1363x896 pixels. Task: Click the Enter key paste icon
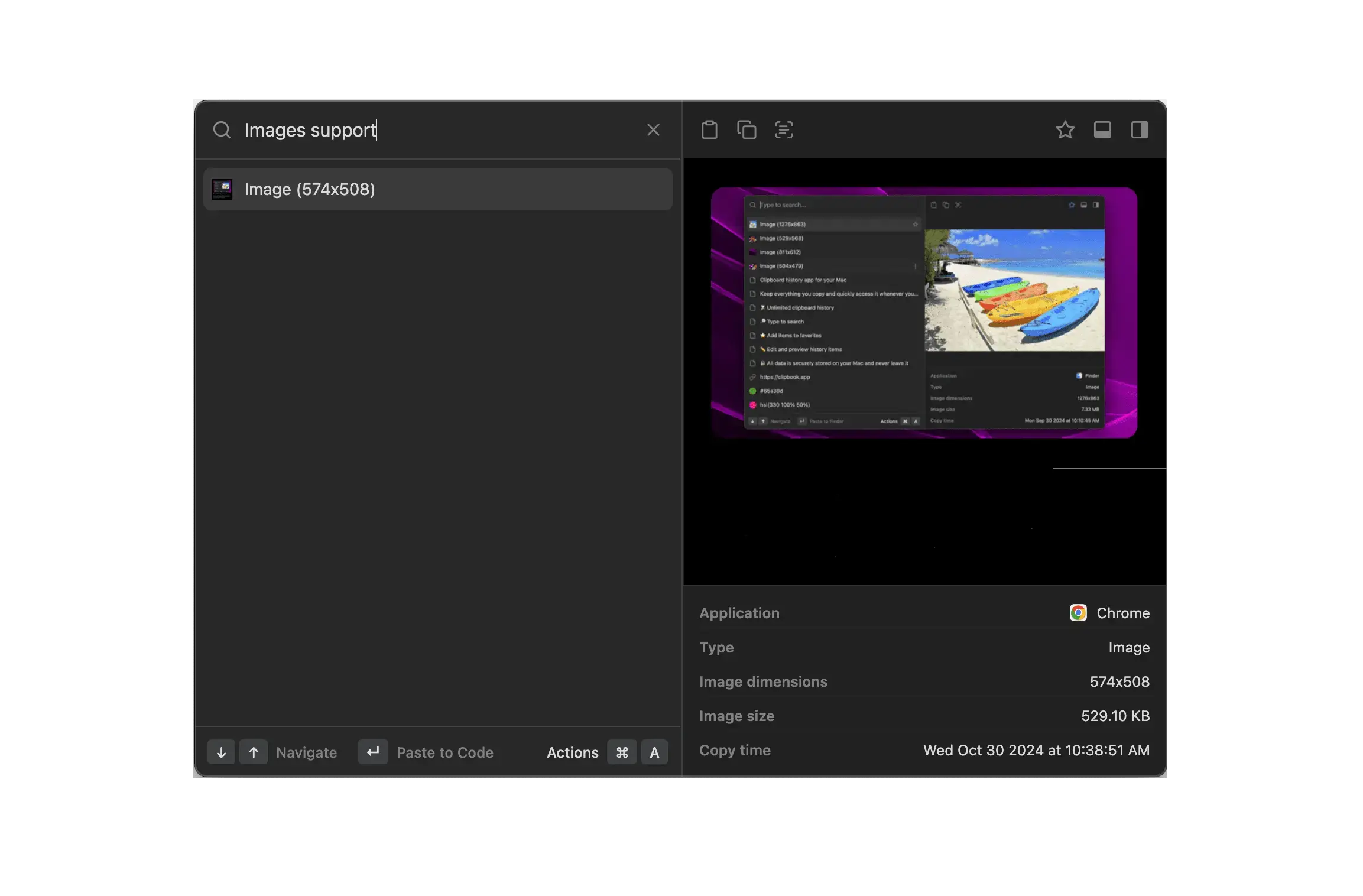(x=373, y=752)
